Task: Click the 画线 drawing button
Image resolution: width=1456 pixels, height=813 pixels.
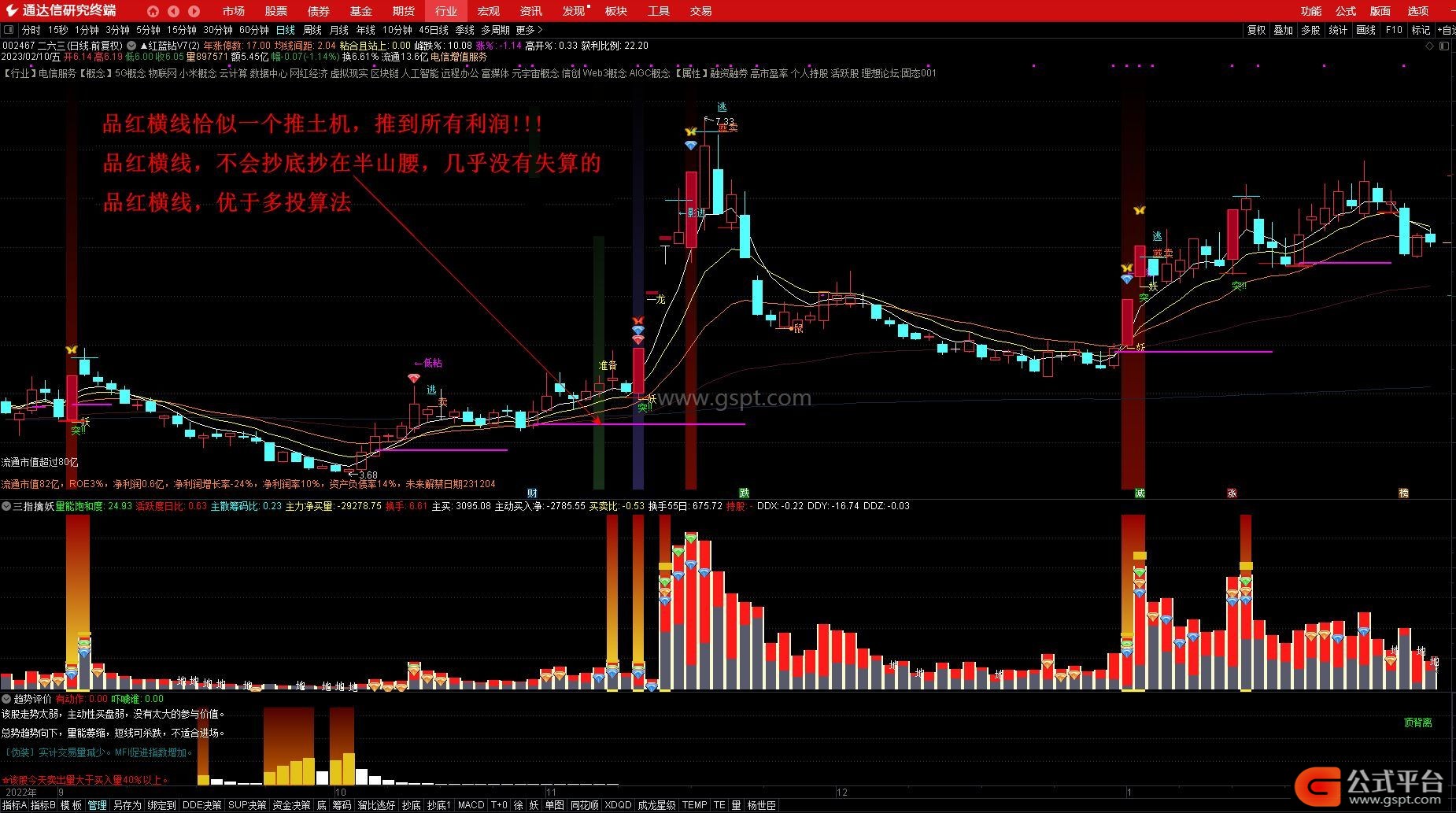Action: [1365, 30]
